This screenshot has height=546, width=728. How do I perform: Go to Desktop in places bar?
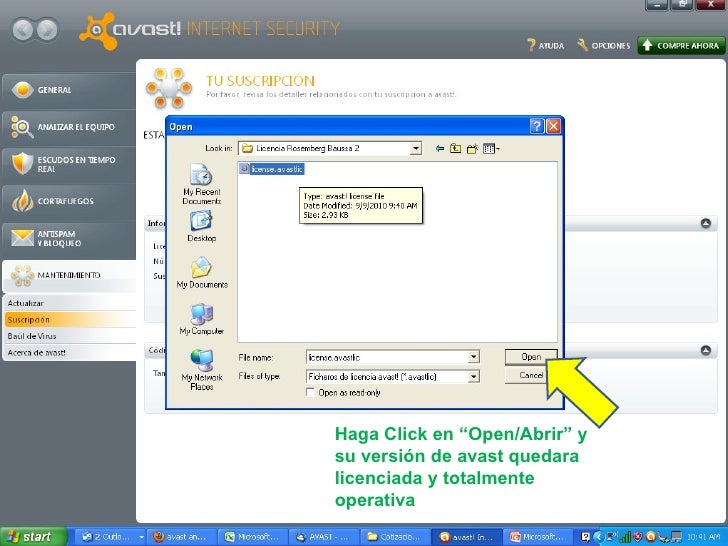click(202, 227)
